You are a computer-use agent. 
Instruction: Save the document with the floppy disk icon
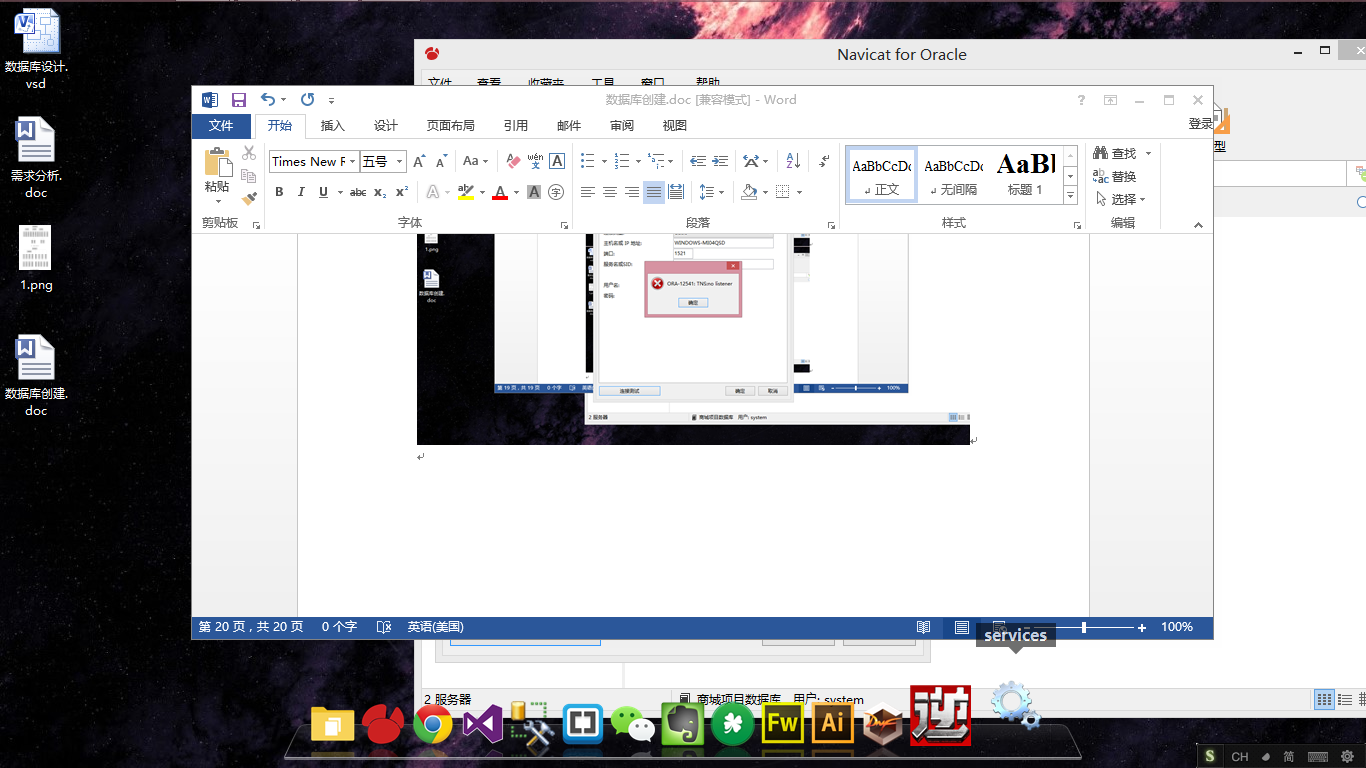(239, 100)
